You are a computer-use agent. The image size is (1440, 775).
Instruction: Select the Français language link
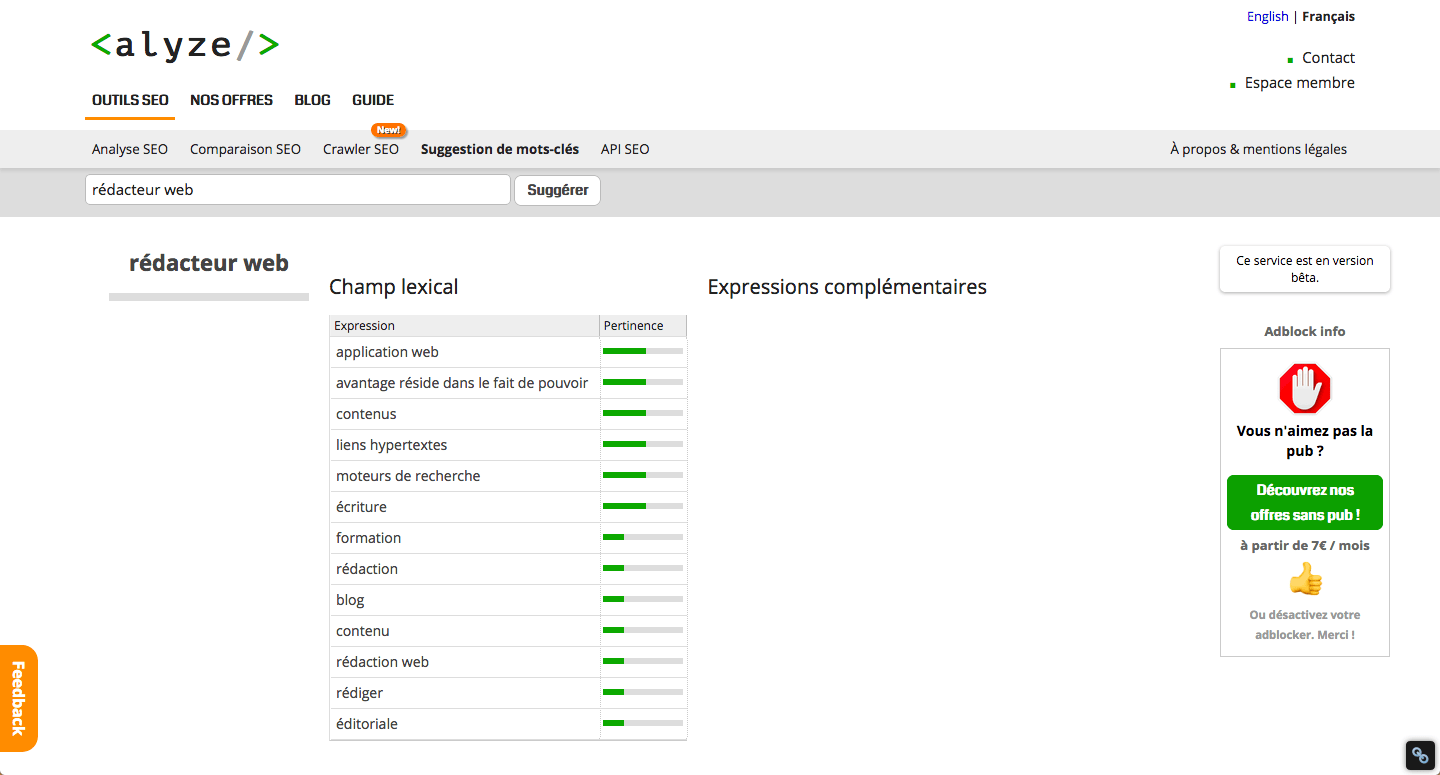(1328, 16)
